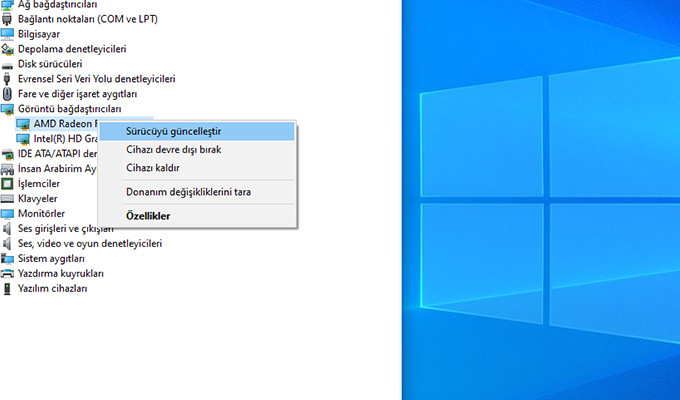Click the Ağ bağdaştırıcıları network icon
The width and height of the screenshot is (680, 400).
click(7, 5)
